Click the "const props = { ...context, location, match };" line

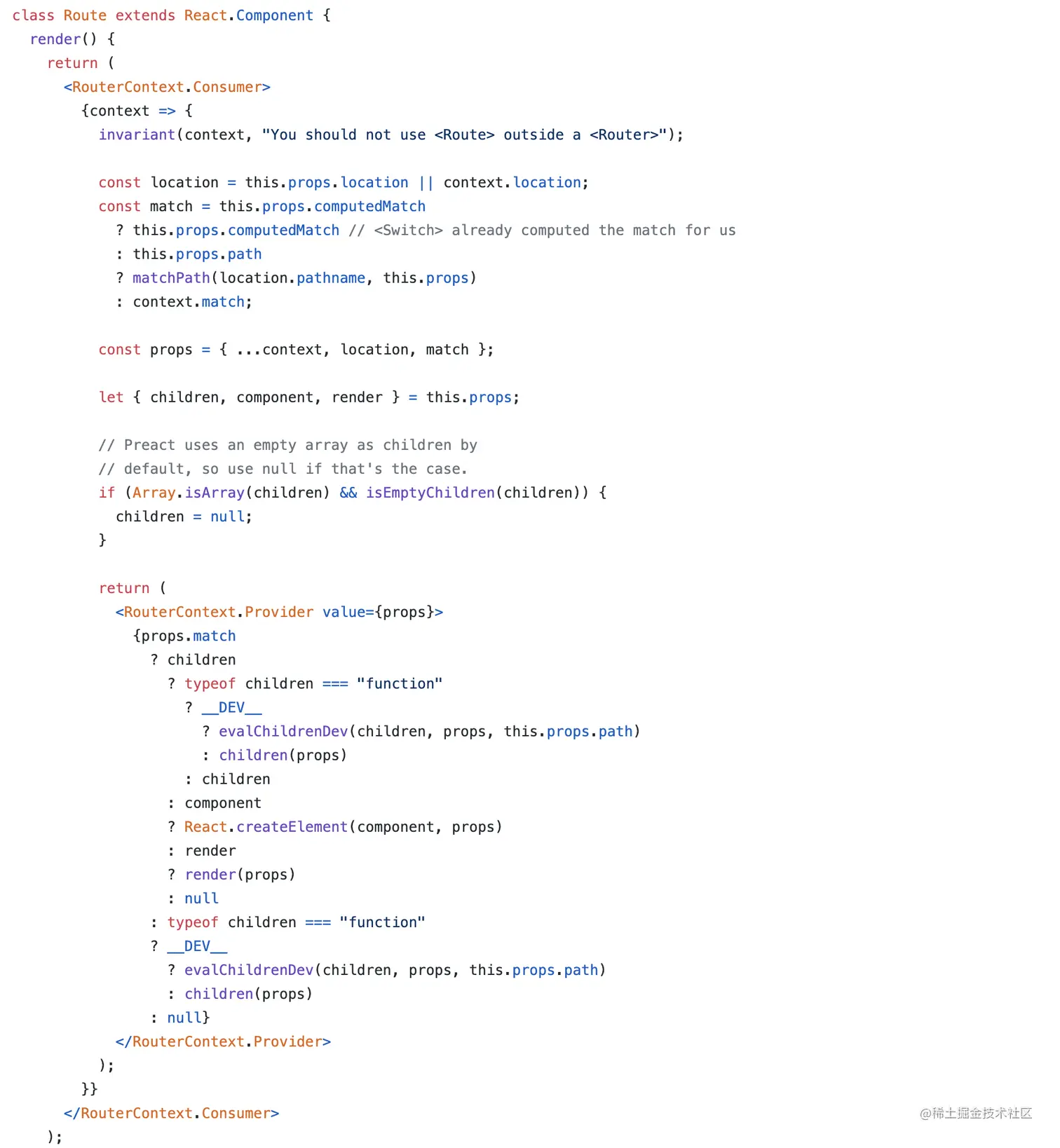tap(296, 349)
